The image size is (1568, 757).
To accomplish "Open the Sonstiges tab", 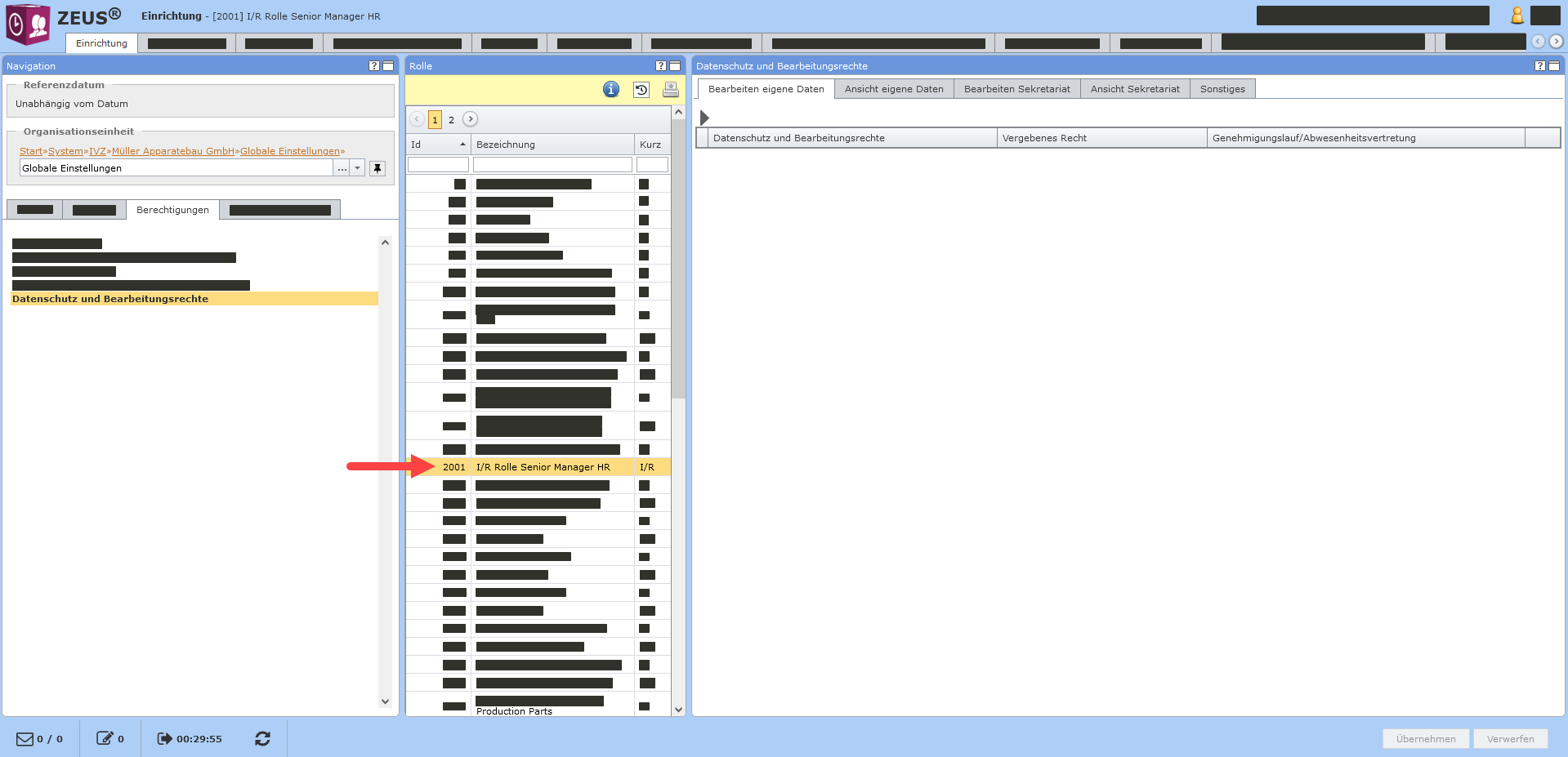I will [1222, 89].
